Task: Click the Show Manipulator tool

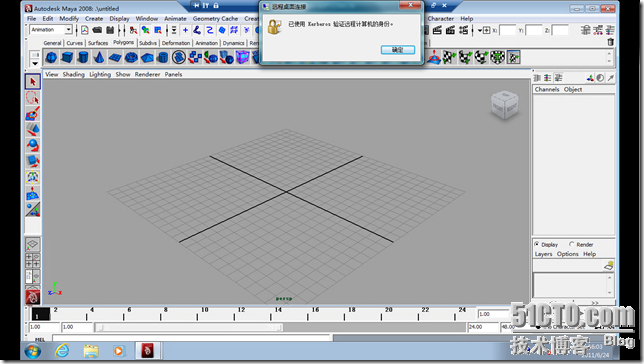Action: point(33,210)
